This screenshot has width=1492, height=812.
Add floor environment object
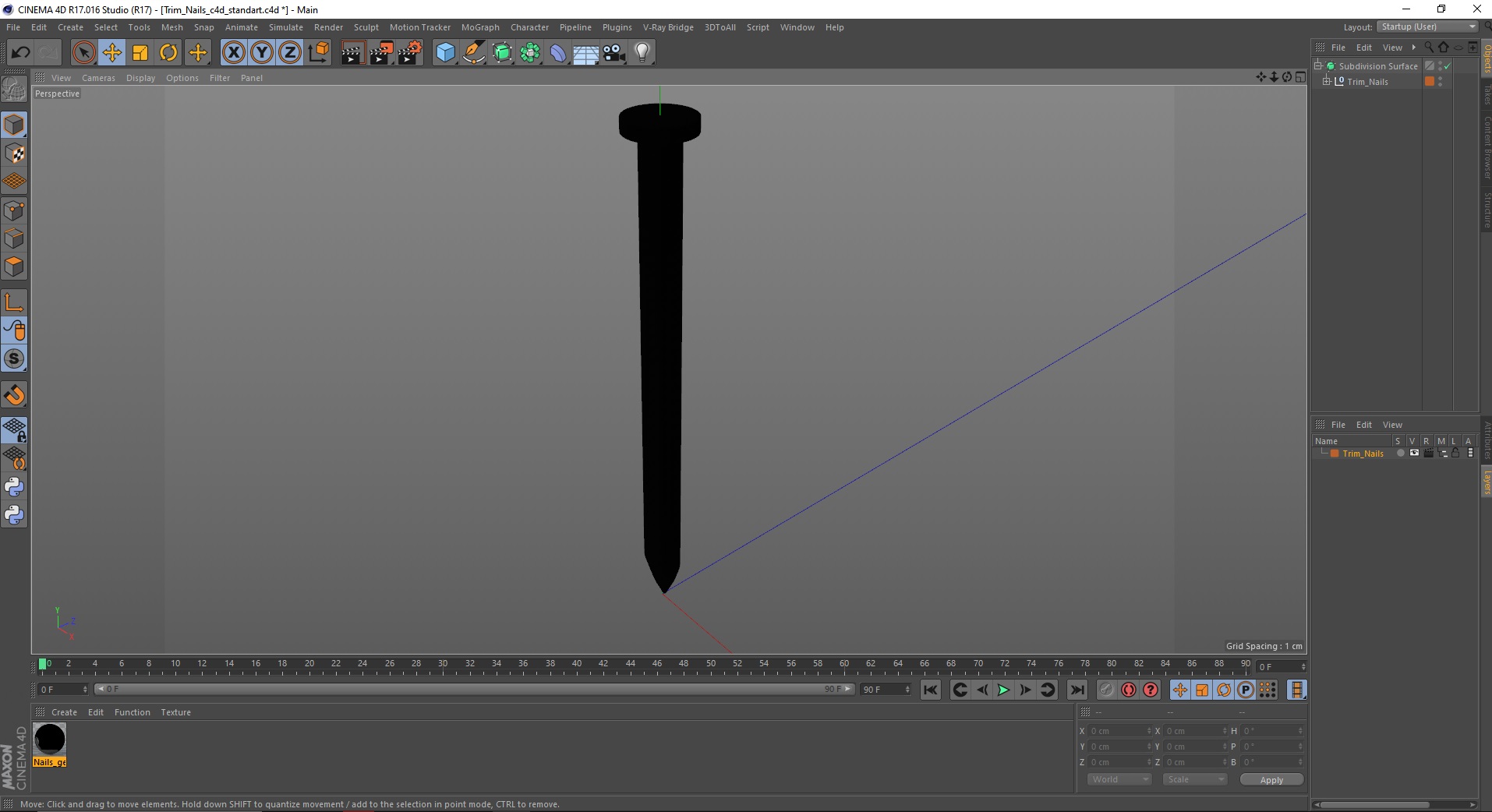(586, 52)
